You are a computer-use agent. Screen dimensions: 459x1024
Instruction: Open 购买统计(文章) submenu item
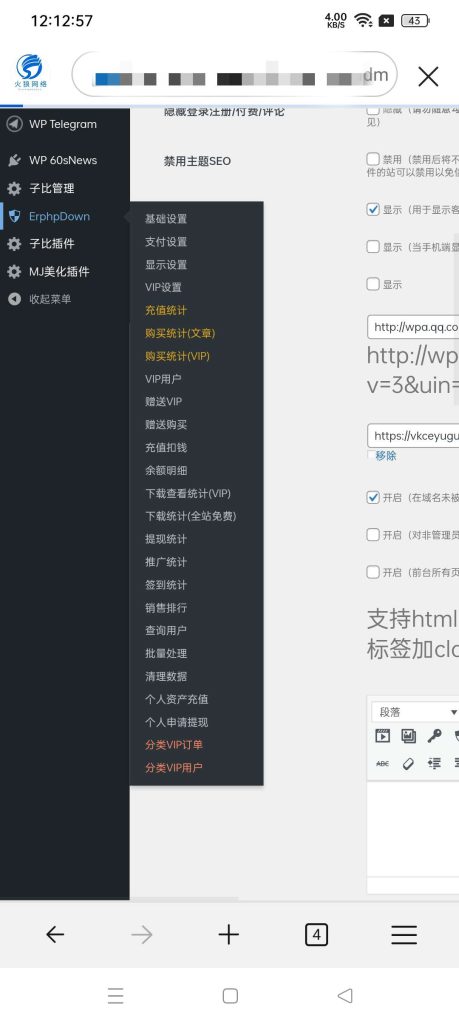point(180,333)
